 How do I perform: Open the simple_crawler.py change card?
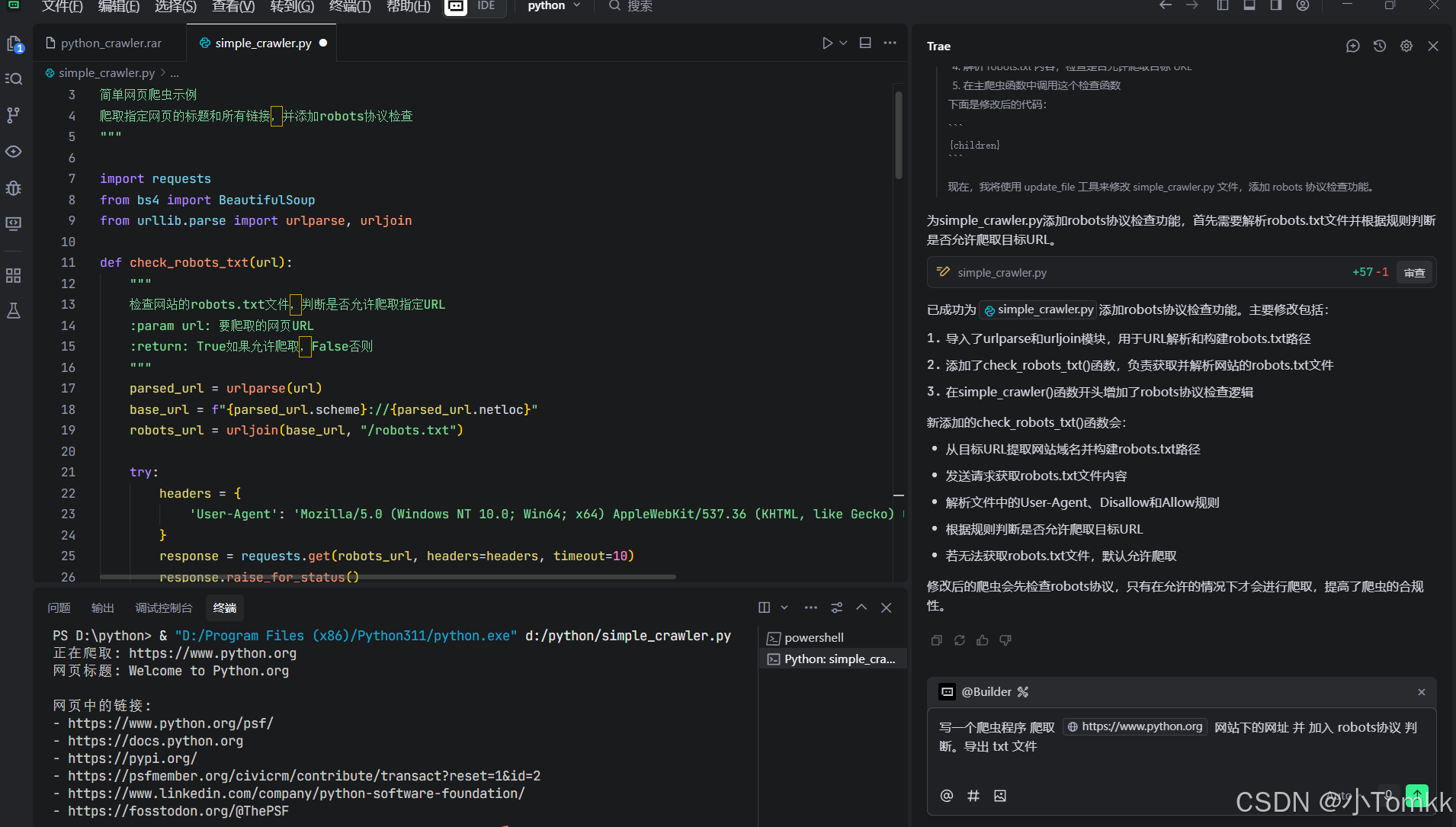pos(1182,272)
